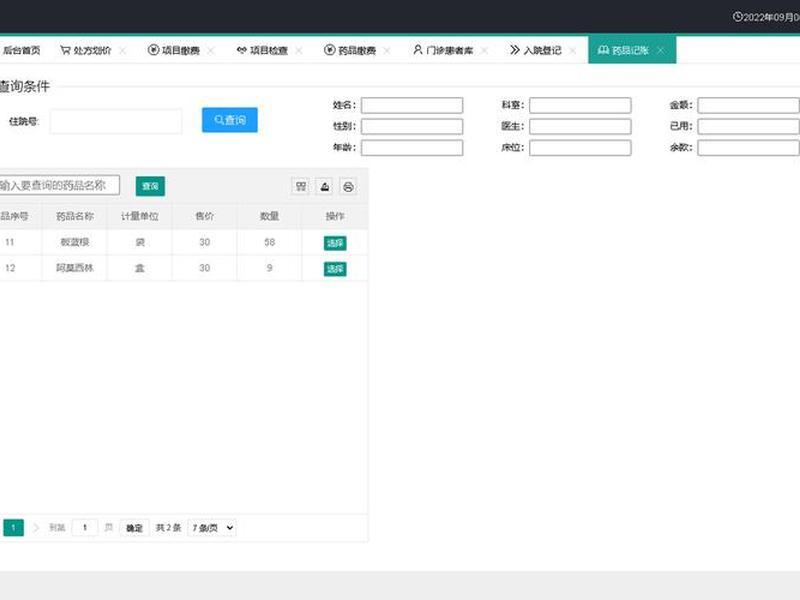800x600 pixels.
Task: Click the 选择 button for 阿莫西林
Action: tap(335, 269)
